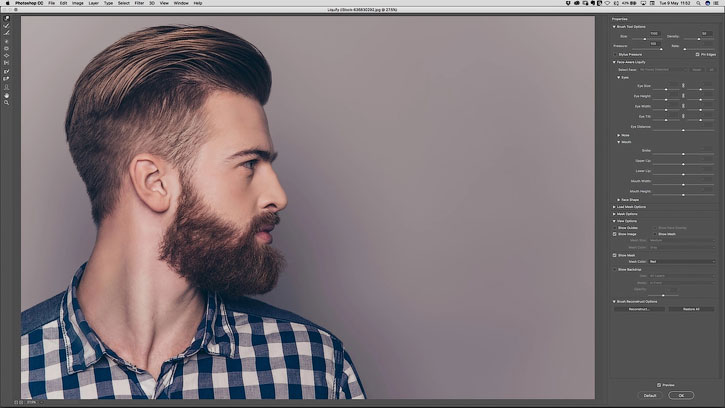The width and height of the screenshot is (725, 408).
Task: Select the Forward Warp tool
Action: tap(6, 19)
